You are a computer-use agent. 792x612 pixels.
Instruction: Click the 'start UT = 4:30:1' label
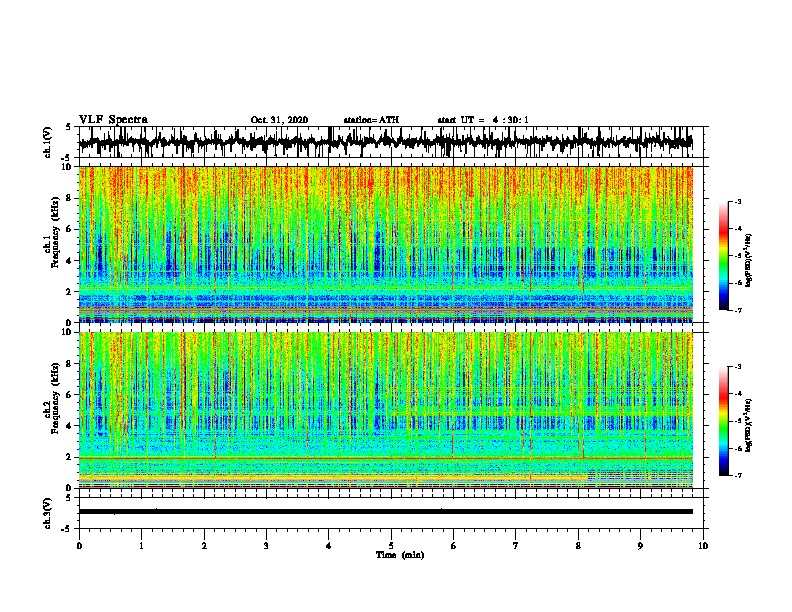tap(483, 120)
